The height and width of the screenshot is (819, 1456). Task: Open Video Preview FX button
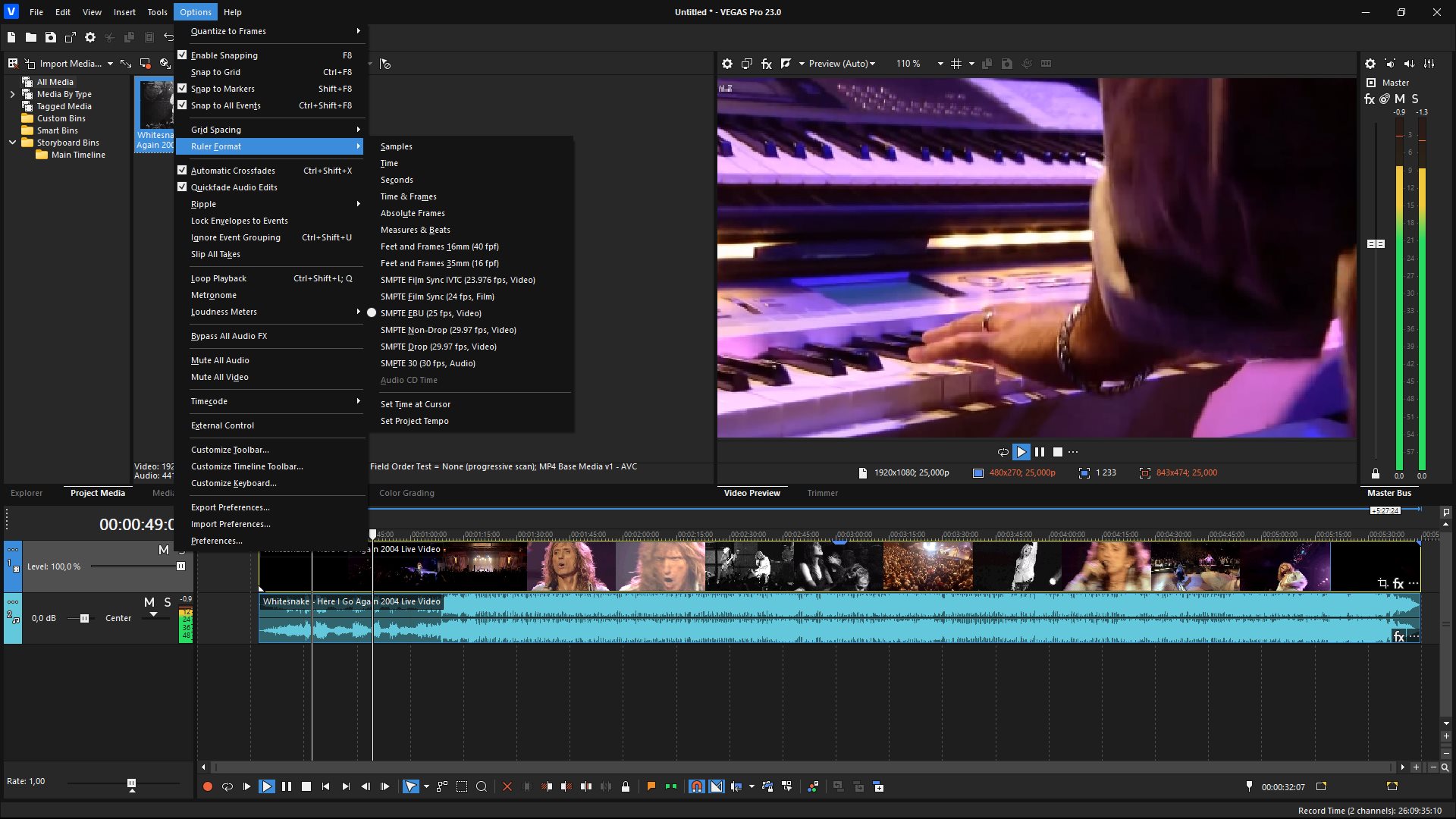point(767,64)
